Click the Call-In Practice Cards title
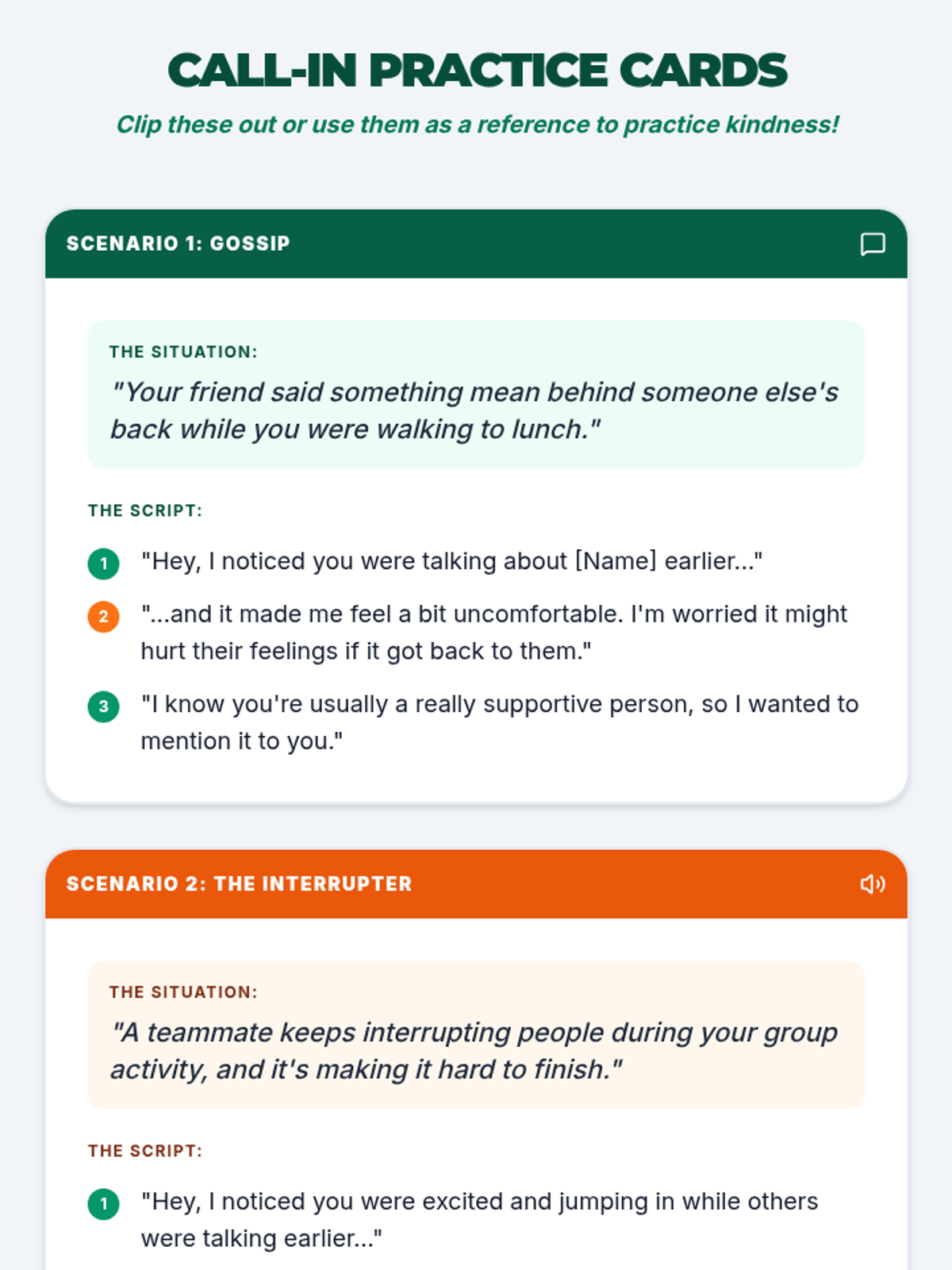 (x=477, y=70)
